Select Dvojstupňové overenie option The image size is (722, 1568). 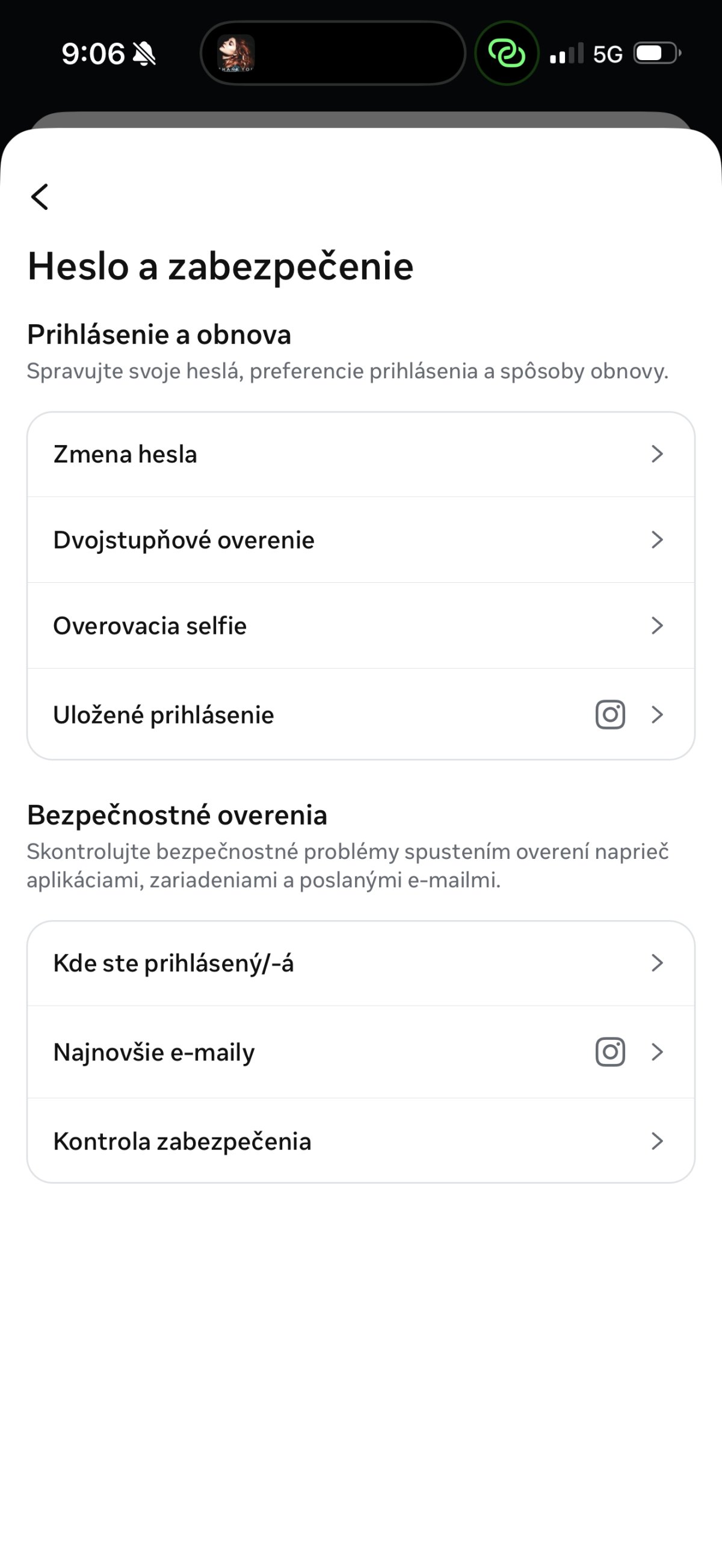pos(184,540)
